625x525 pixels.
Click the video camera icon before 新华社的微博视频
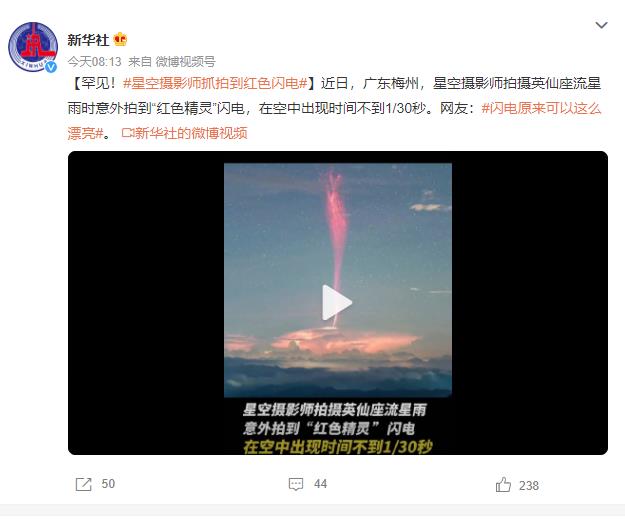tap(128, 133)
